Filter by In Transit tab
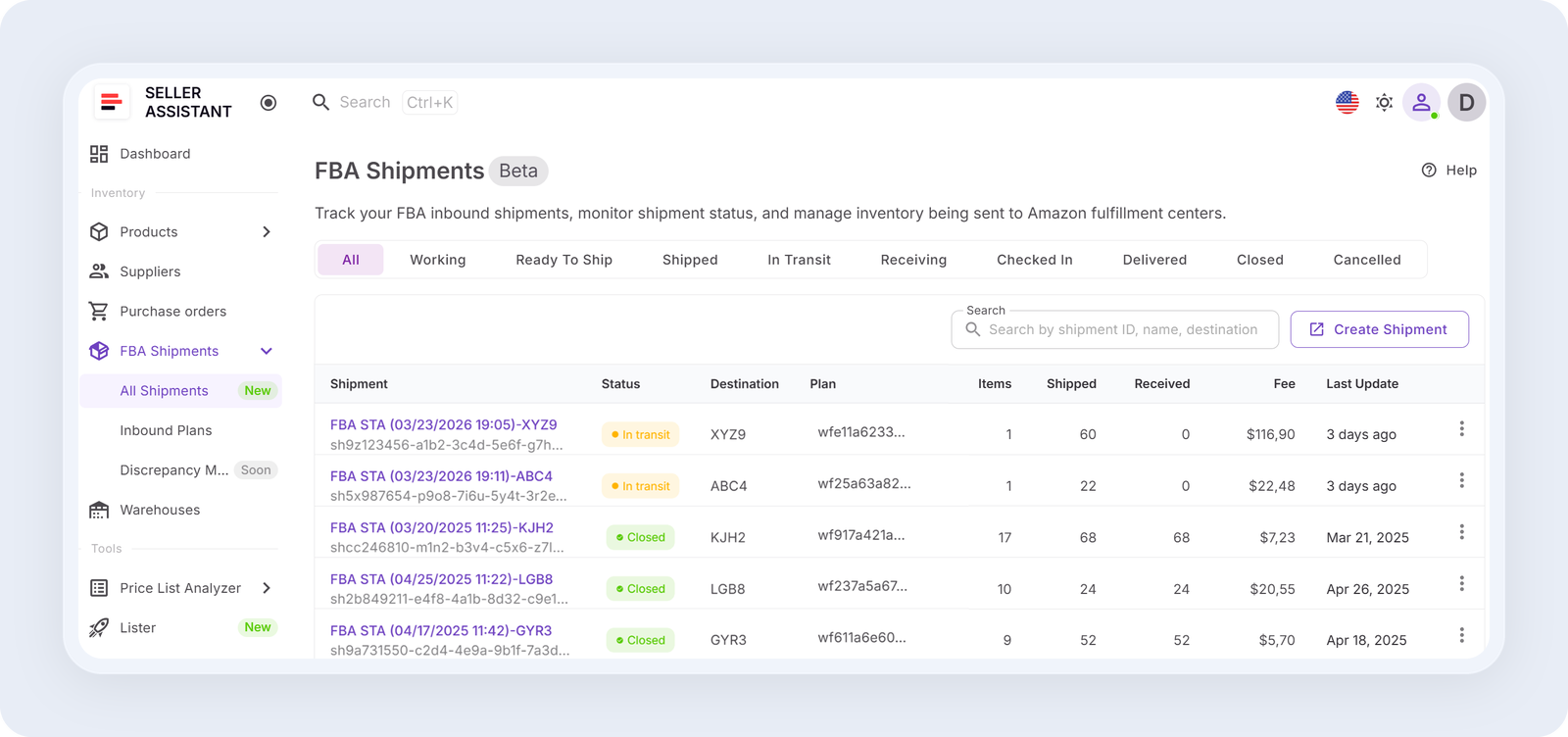 click(799, 260)
